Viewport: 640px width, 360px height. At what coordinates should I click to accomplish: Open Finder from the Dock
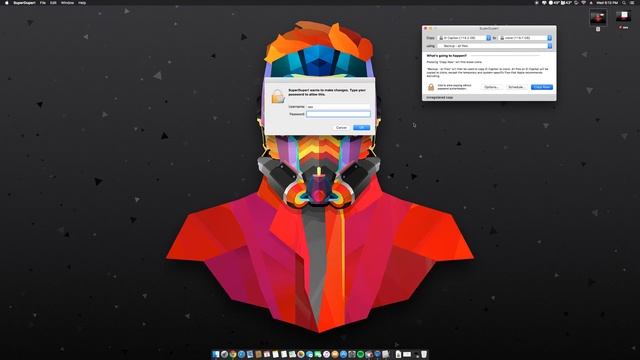(215, 354)
